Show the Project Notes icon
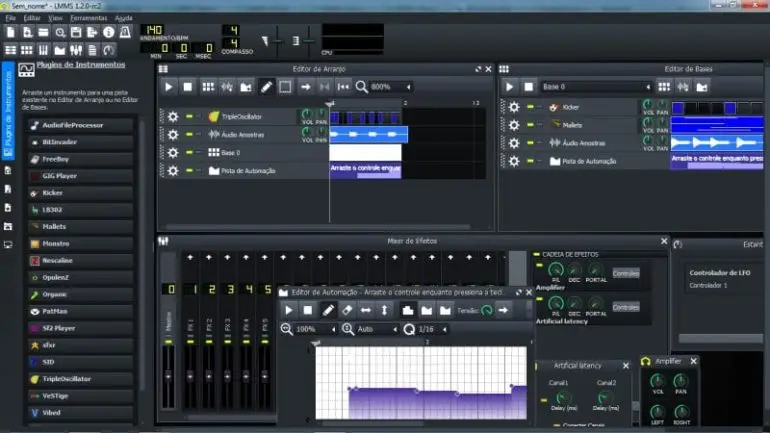 tap(92, 50)
